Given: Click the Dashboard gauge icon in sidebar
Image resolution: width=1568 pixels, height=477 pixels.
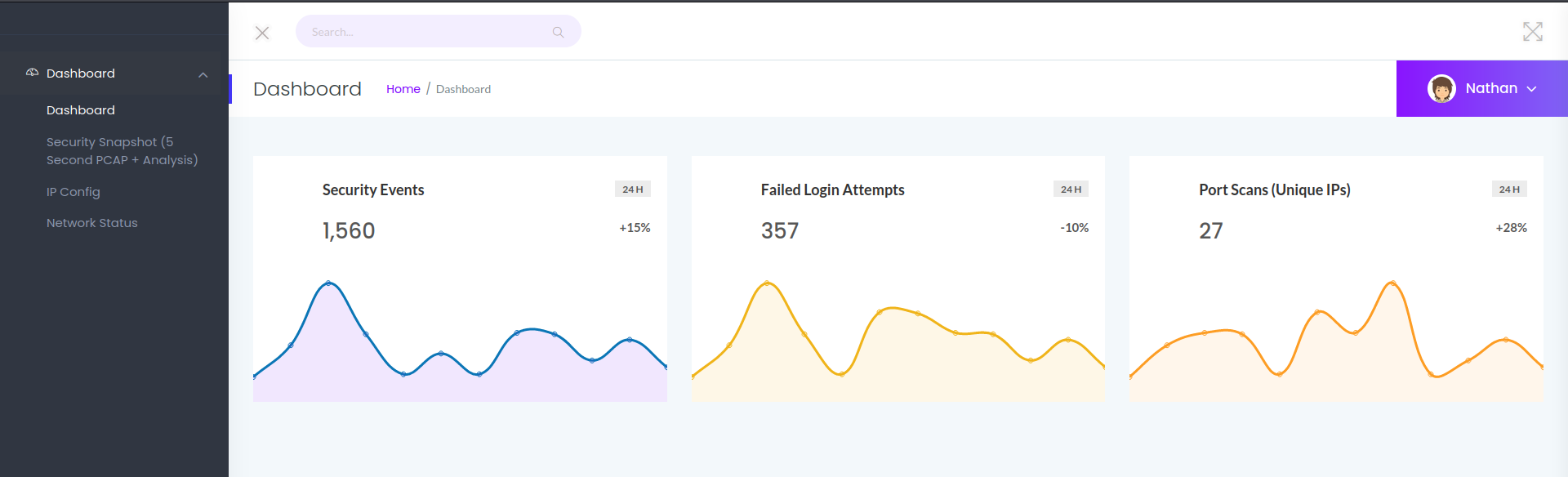Looking at the screenshot, I should click(x=33, y=73).
